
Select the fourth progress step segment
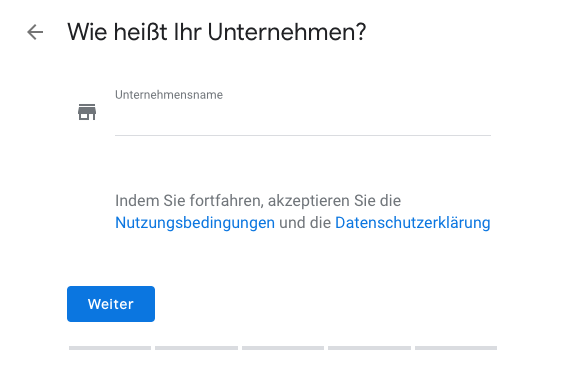pos(369,348)
